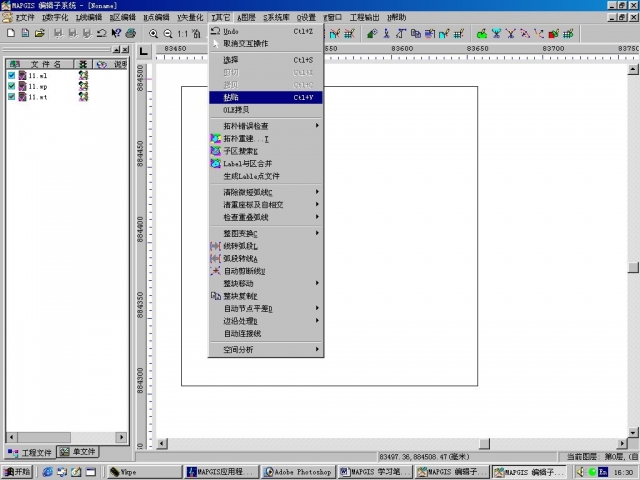Uncheck the 11.wl file checkbox
This screenshot has width=640, height=480.
coord(12,75)
